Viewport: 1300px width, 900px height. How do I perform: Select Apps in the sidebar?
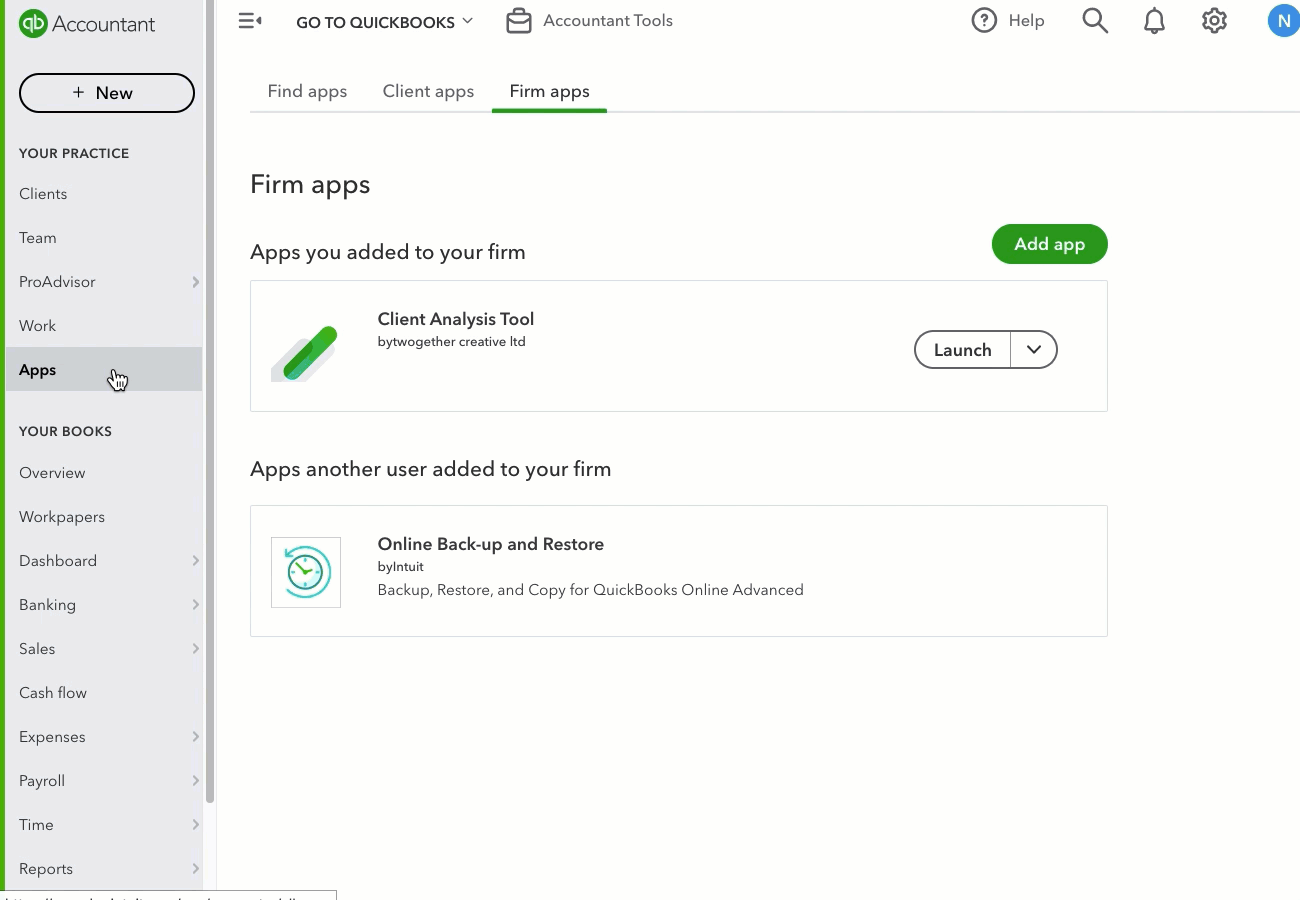tap(104, 369)
